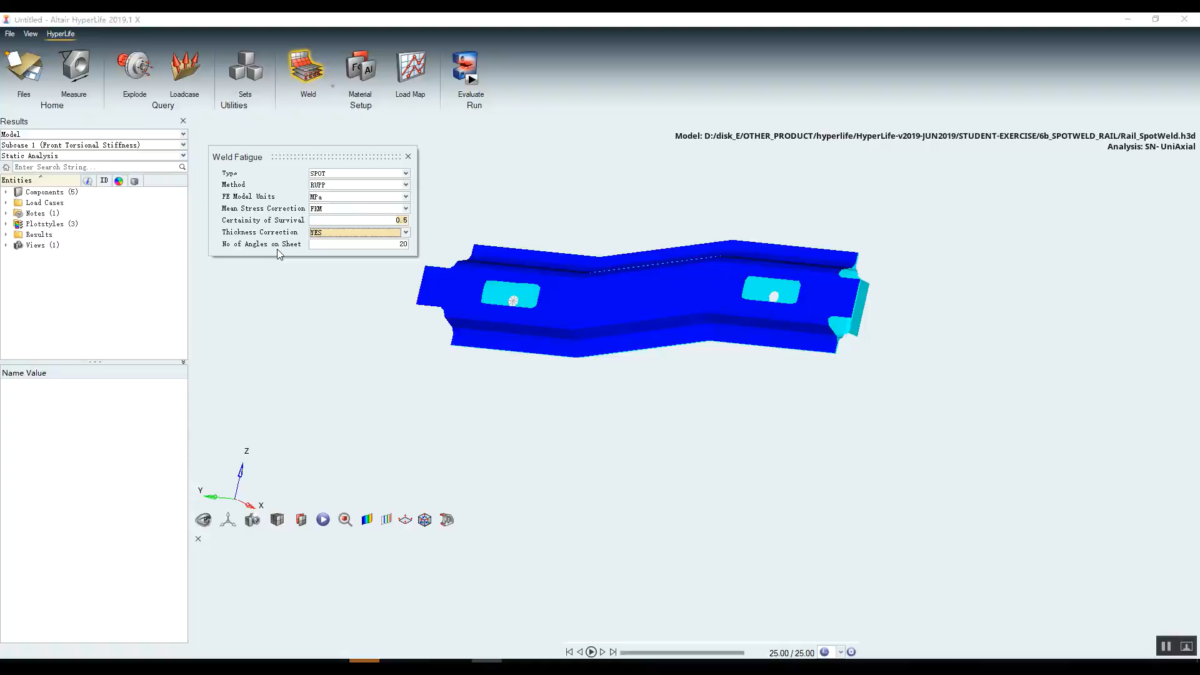
Task: Click the 2D/3D toggle icon in the view toolbar
Action: [447, 520]
